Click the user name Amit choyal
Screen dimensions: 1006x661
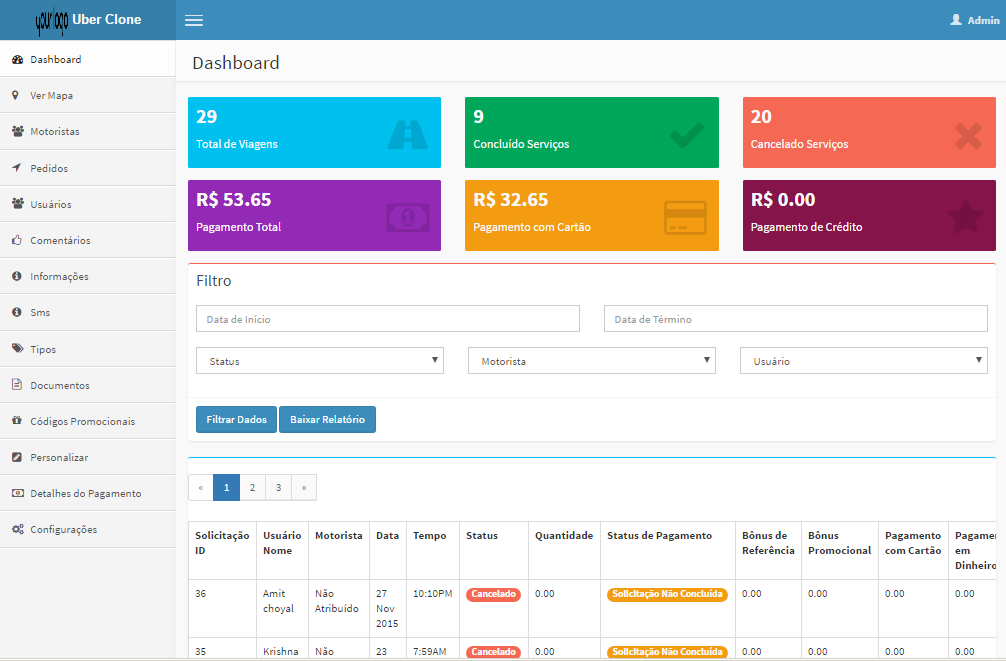coord(278,601)
